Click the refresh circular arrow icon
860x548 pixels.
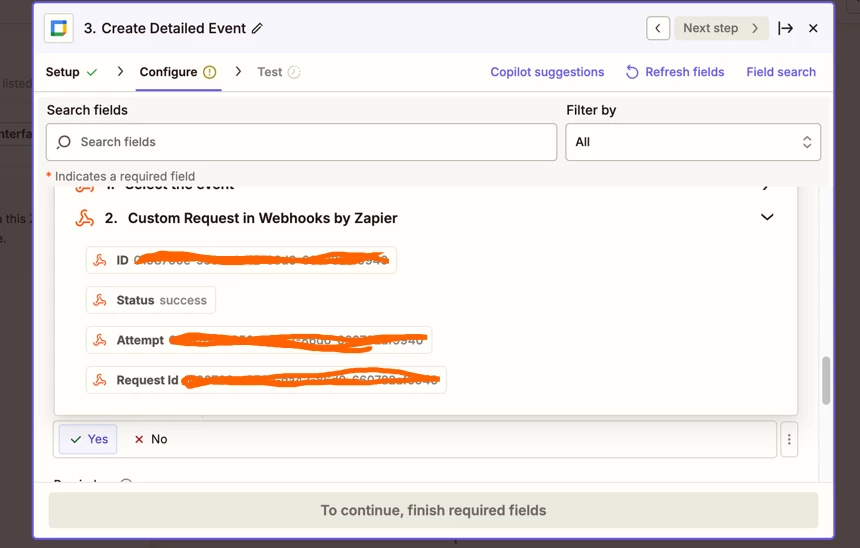[x=632, y=72]
